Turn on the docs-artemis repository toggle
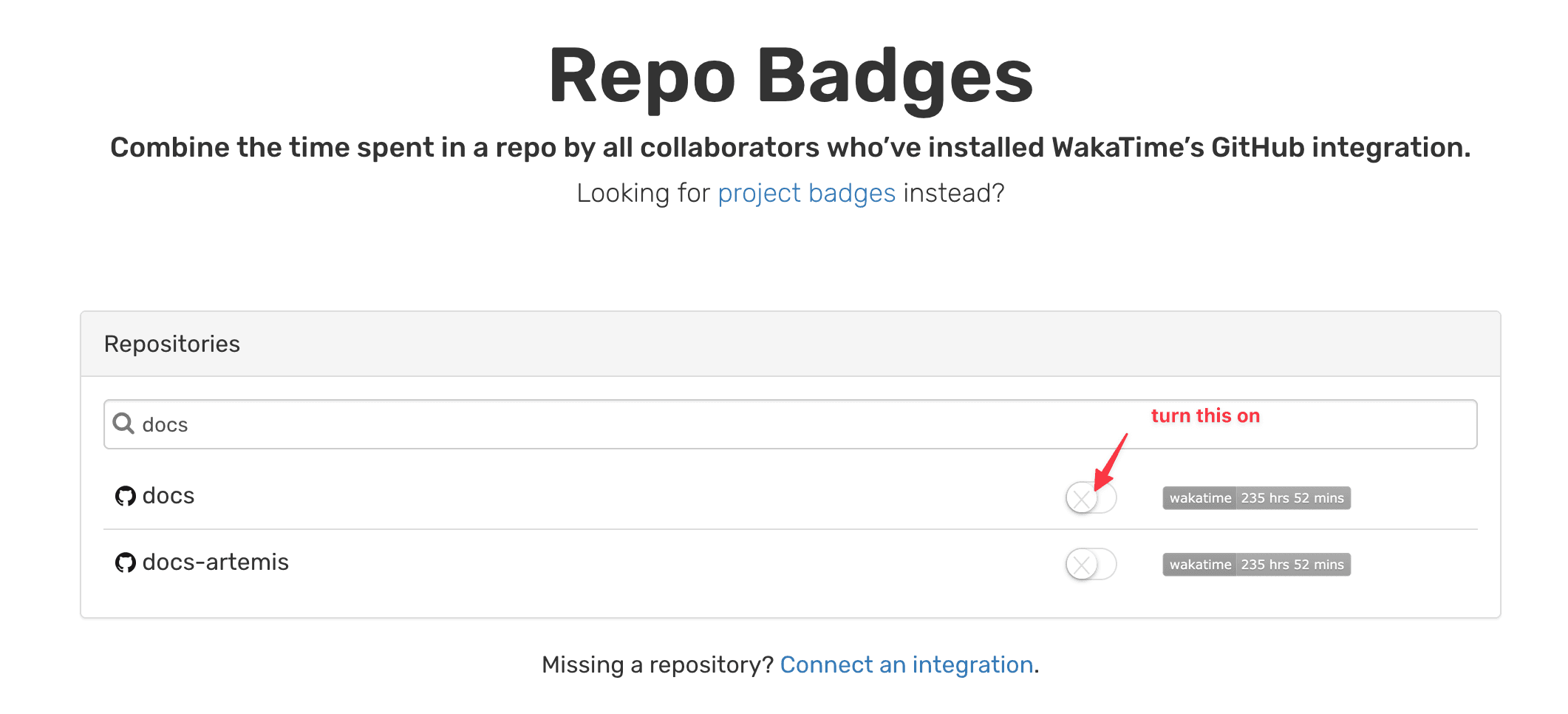Screen dimensions: 1568x714 [1090, 564]
